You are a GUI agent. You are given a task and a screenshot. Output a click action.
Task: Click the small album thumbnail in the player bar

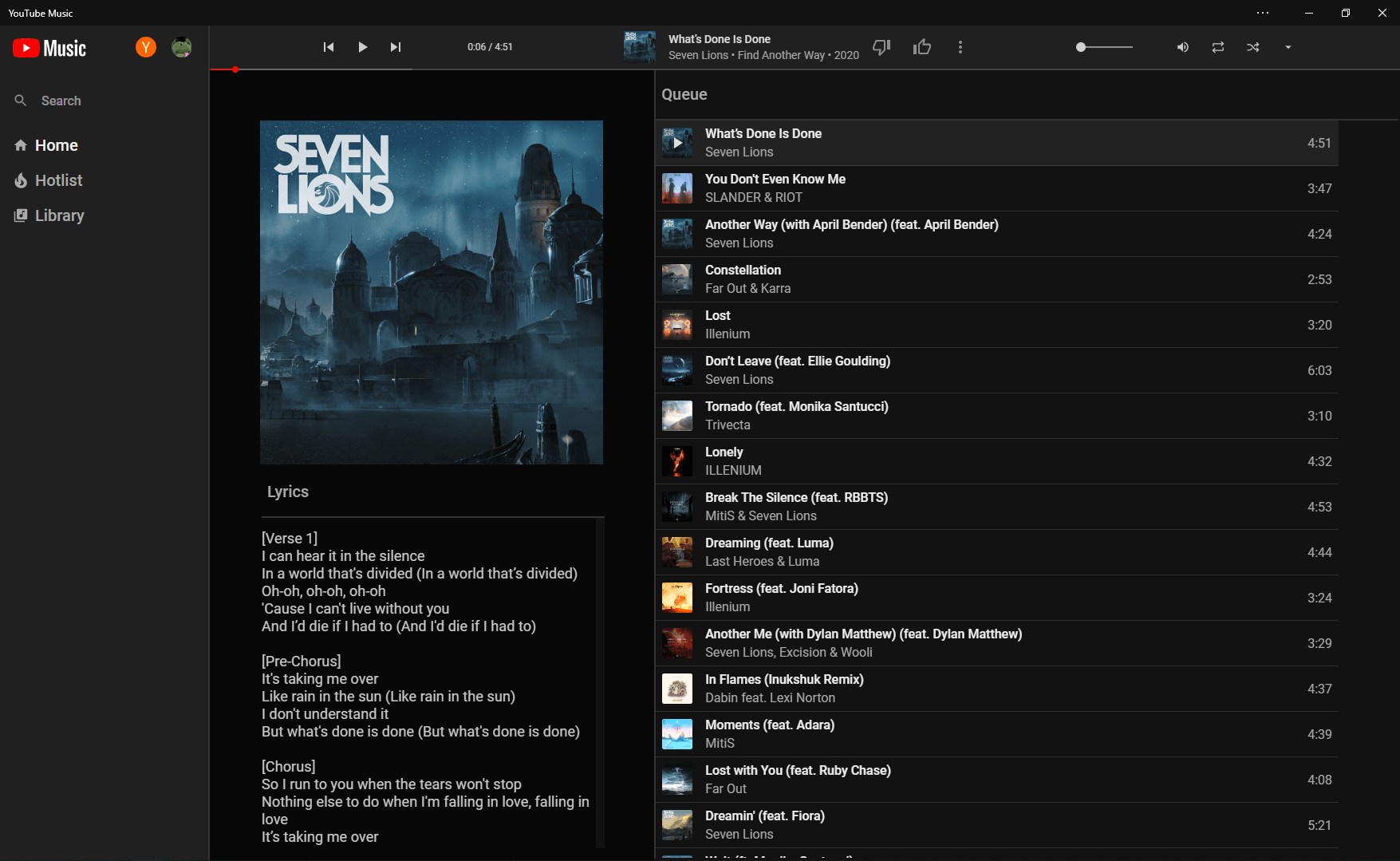640,47
